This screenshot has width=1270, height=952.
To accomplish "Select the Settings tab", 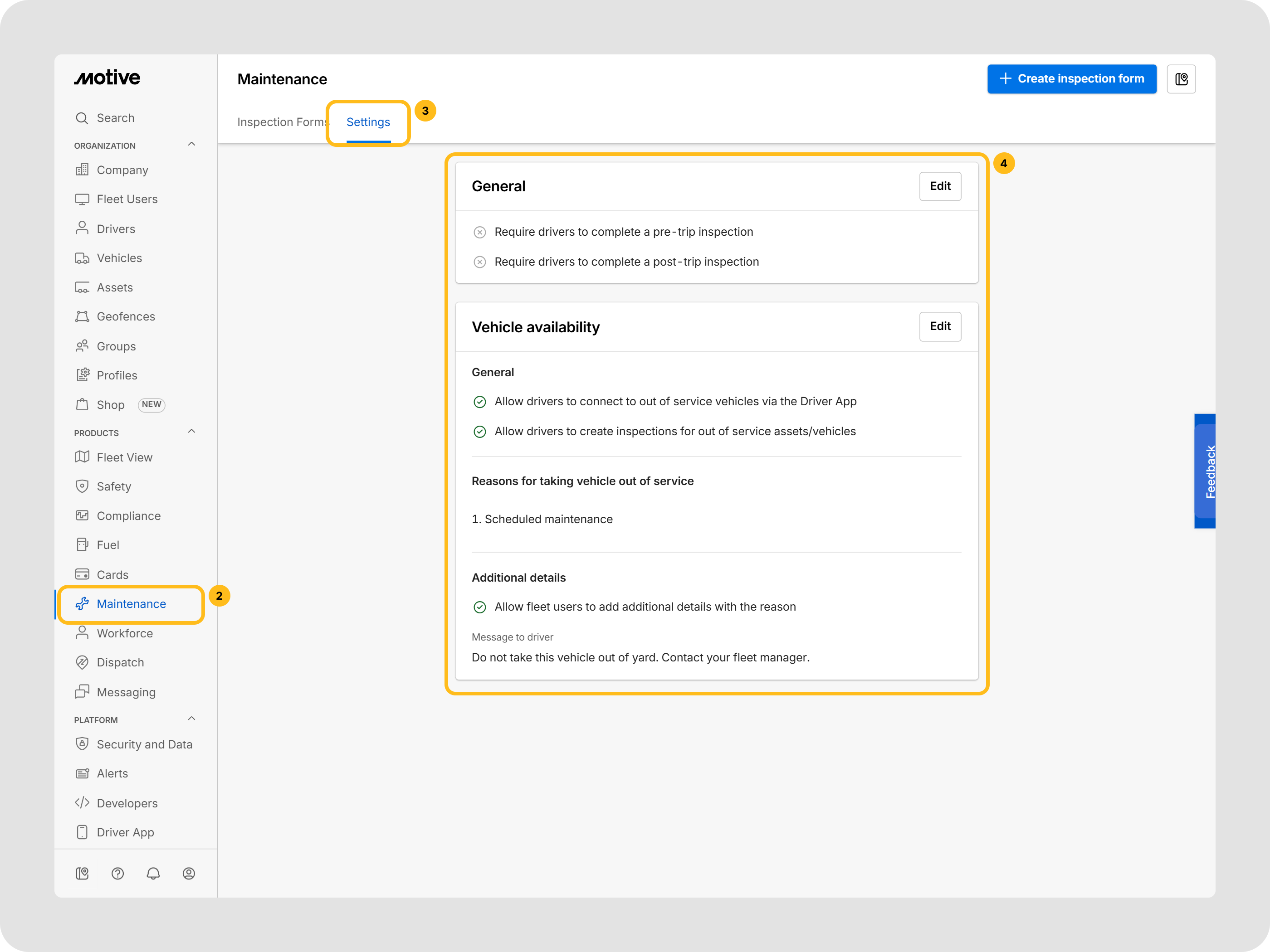I will [368, 122].
